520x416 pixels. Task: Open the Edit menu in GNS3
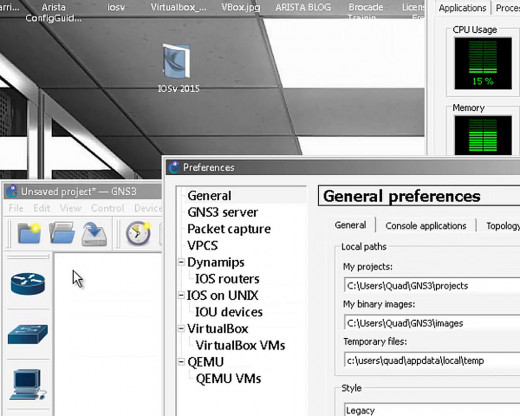[x=42, y=208]
